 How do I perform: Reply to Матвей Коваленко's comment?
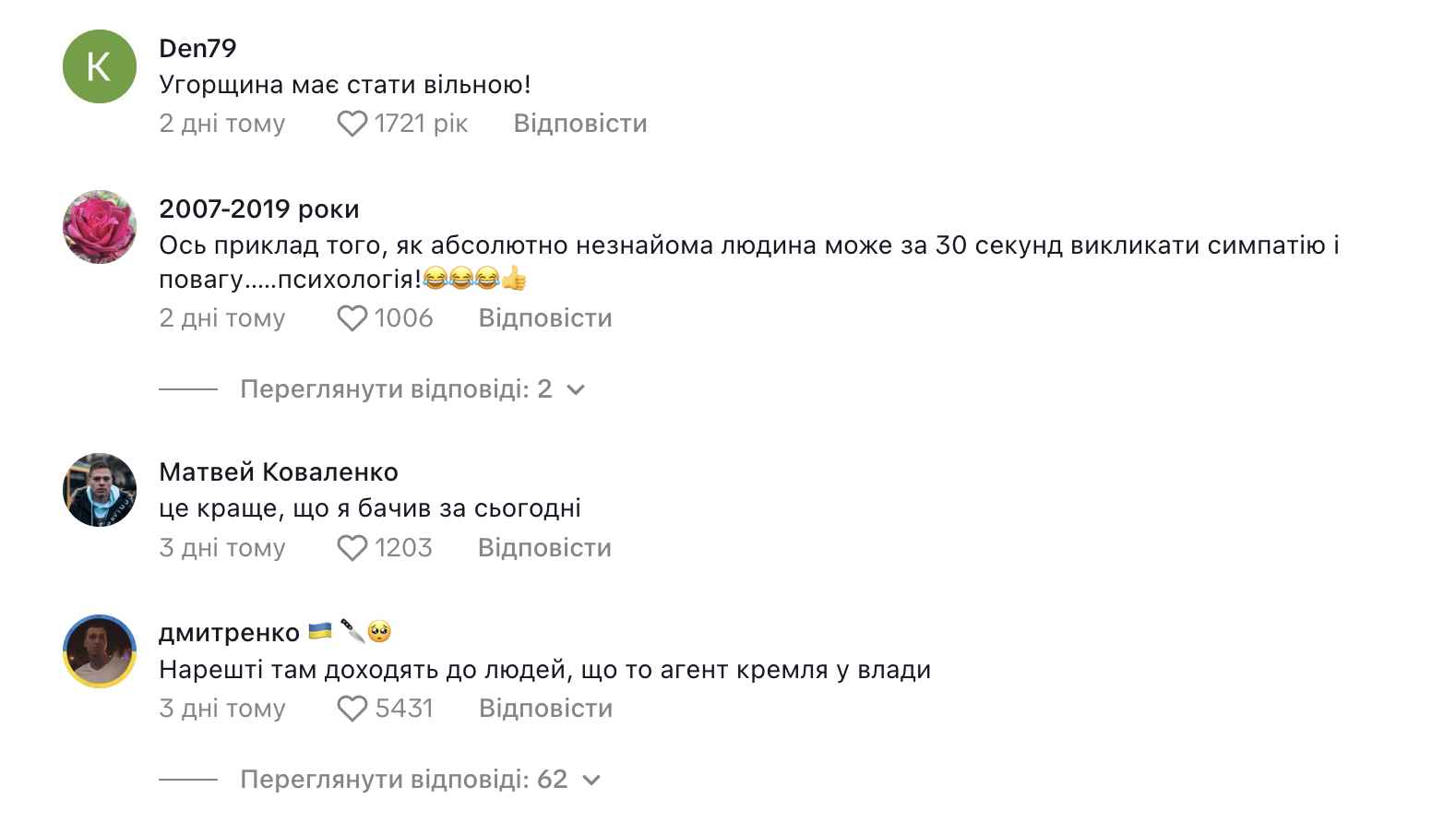click(544, 548)
